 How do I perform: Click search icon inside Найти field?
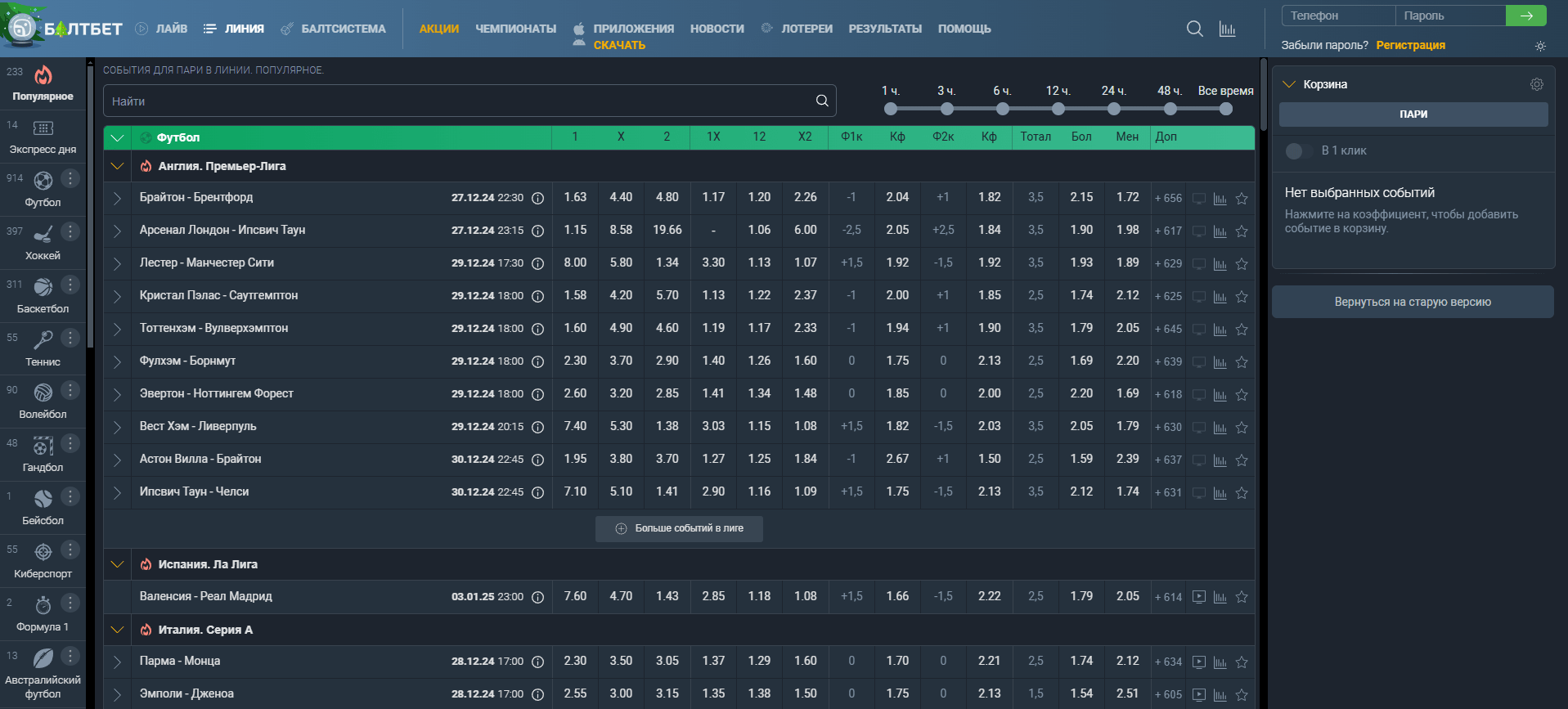822,101
